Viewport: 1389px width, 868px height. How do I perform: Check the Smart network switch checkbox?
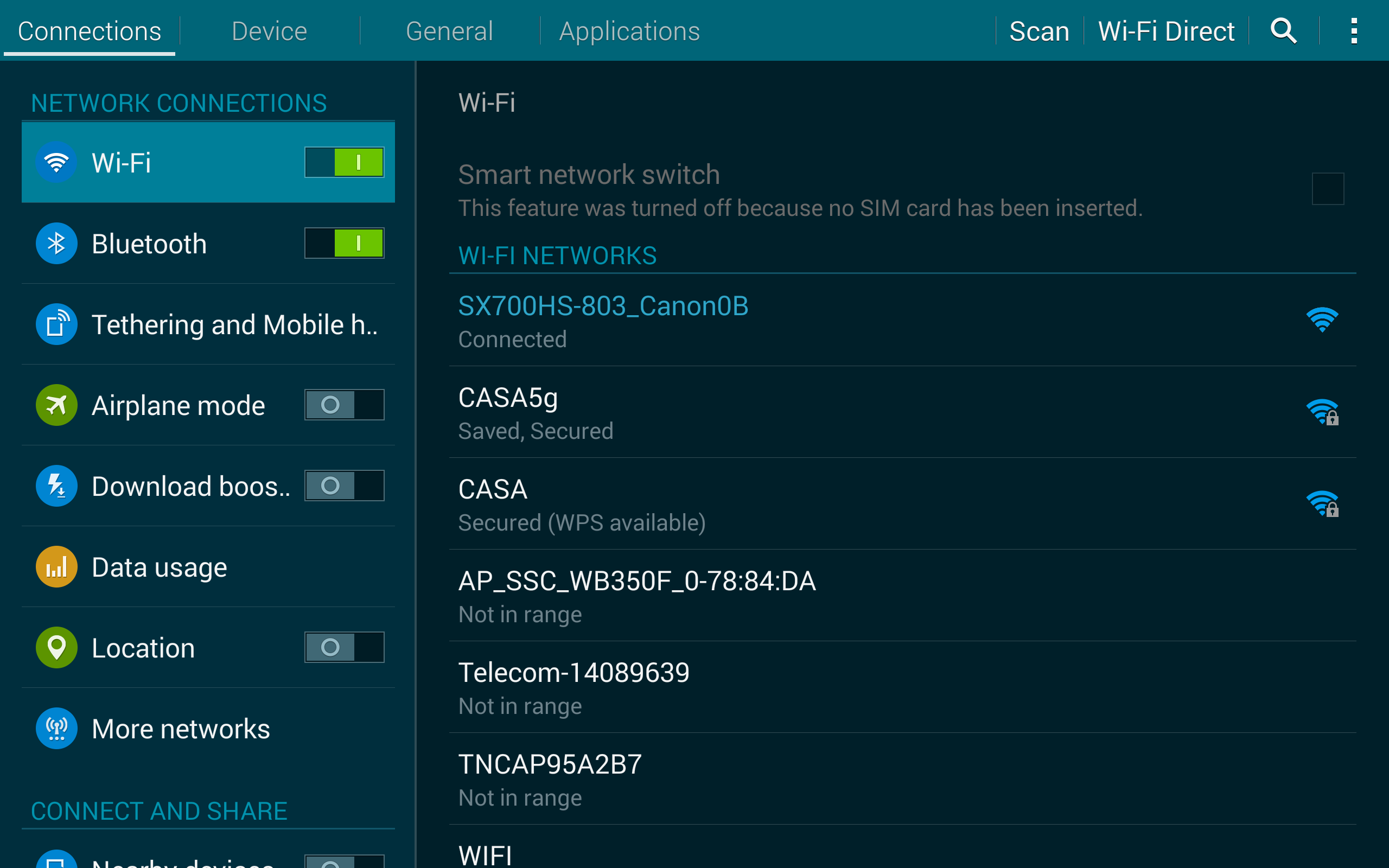pos(1329,188)
